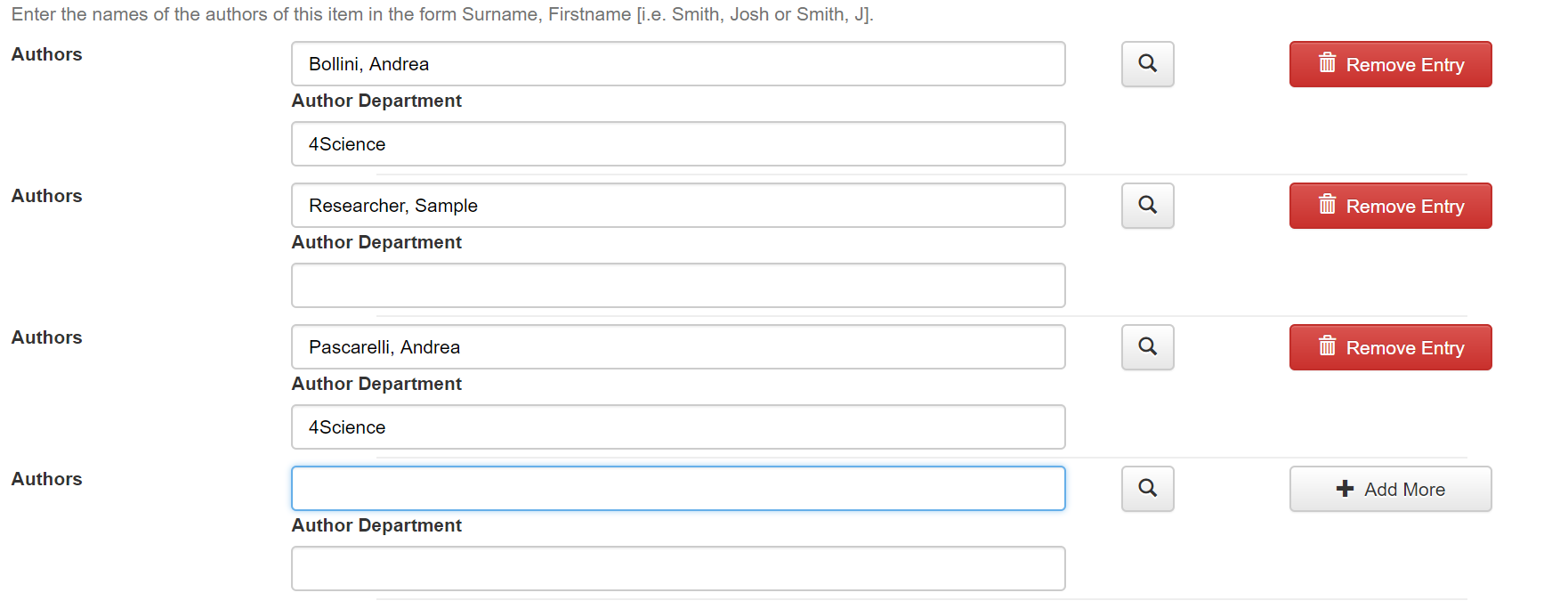Click the trash icon in the second Remove Entry
Image resolution: width=1568 pixels, height=609 pixels.
pos(1327,204)
